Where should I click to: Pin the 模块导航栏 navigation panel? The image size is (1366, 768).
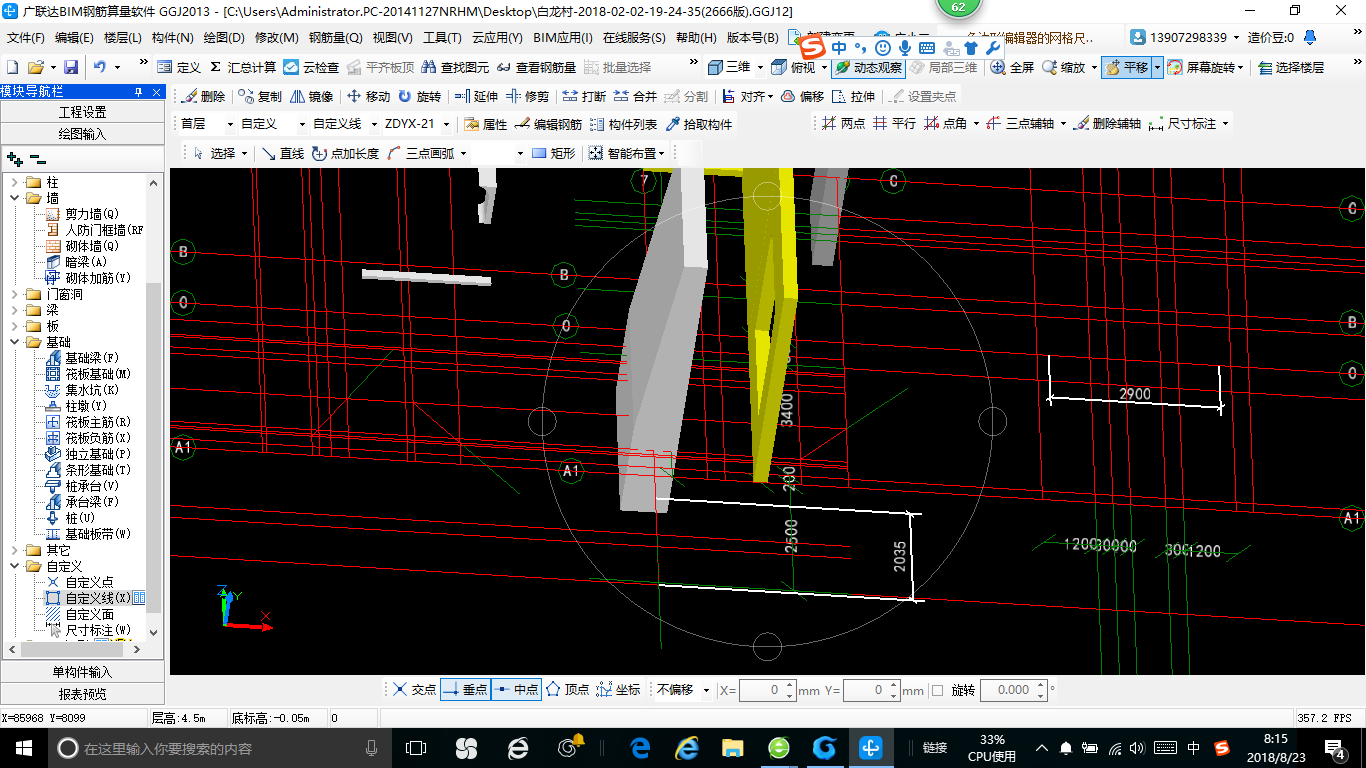[x=139, y=92]
